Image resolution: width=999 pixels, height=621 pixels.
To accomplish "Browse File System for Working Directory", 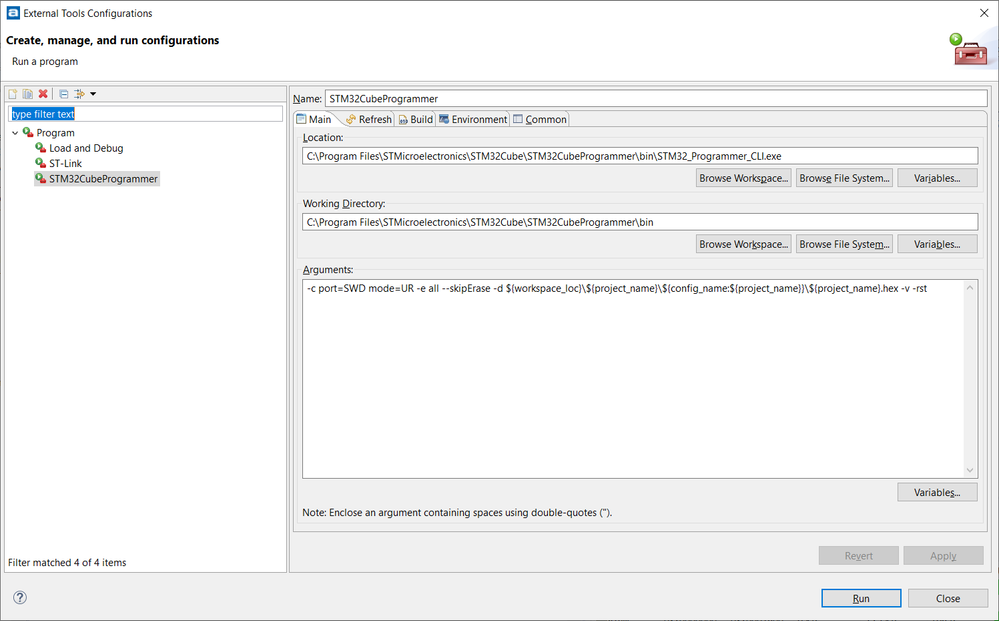I will click(x=844, y=245).
